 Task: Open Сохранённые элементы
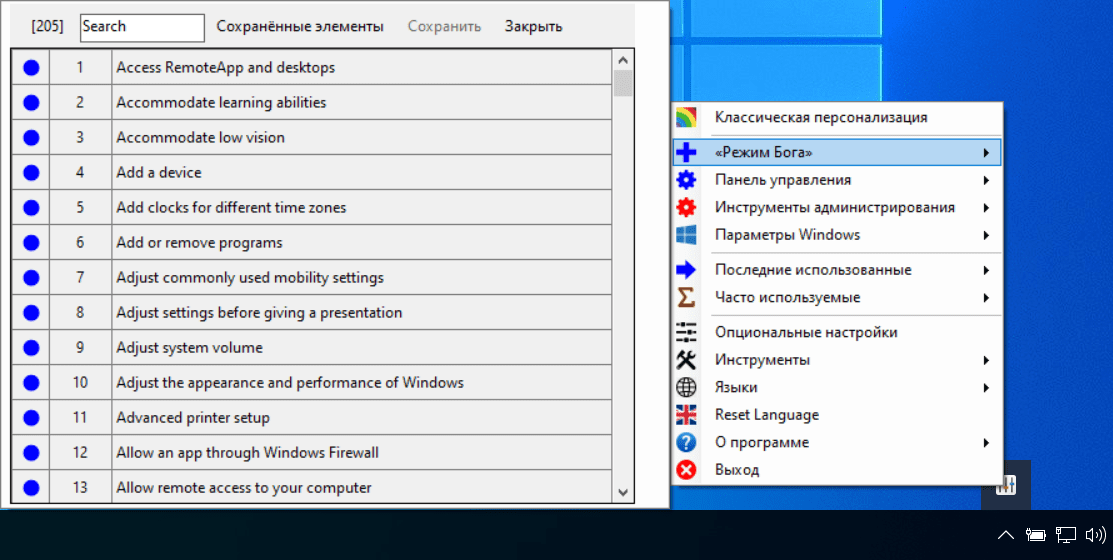[300, 27]
